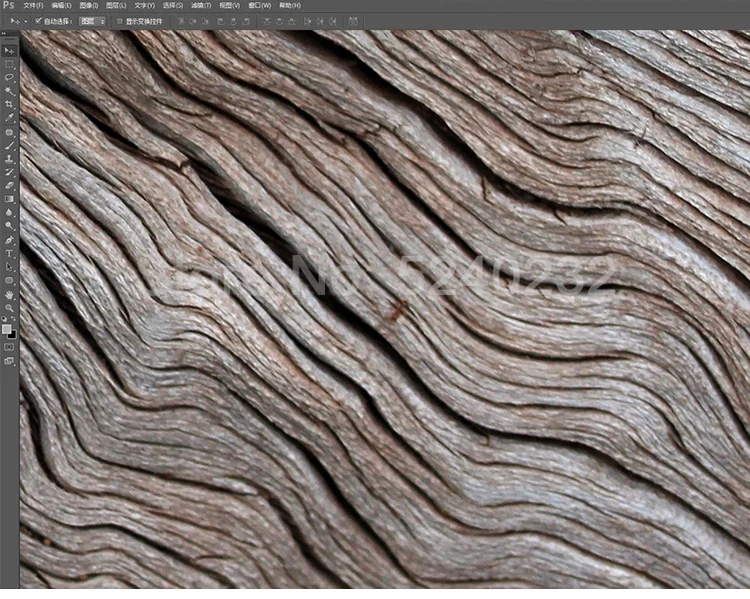Select the Crop tool
This screenshot has height=599, width=750.
tap(9, 104)
